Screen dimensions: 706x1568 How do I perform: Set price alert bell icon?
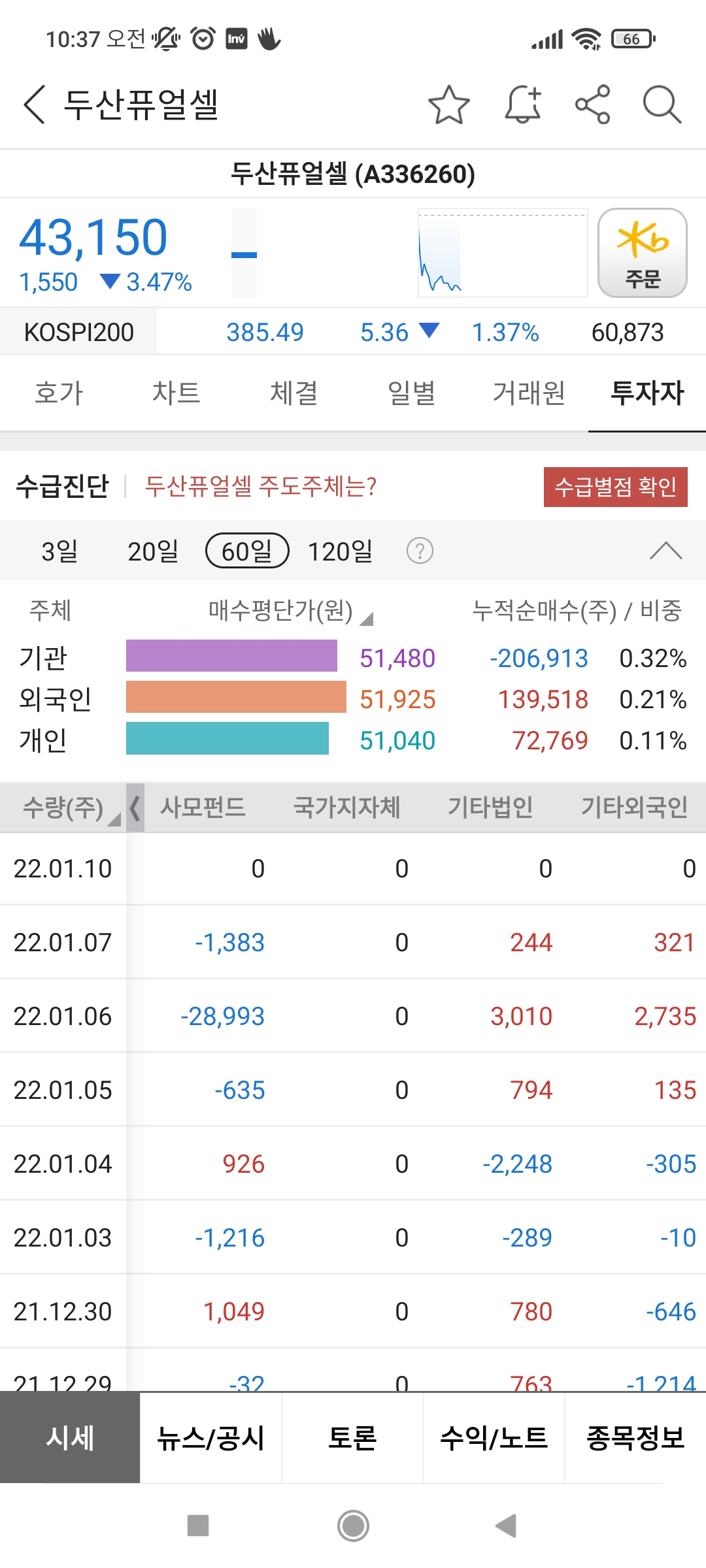click(523, 105)
